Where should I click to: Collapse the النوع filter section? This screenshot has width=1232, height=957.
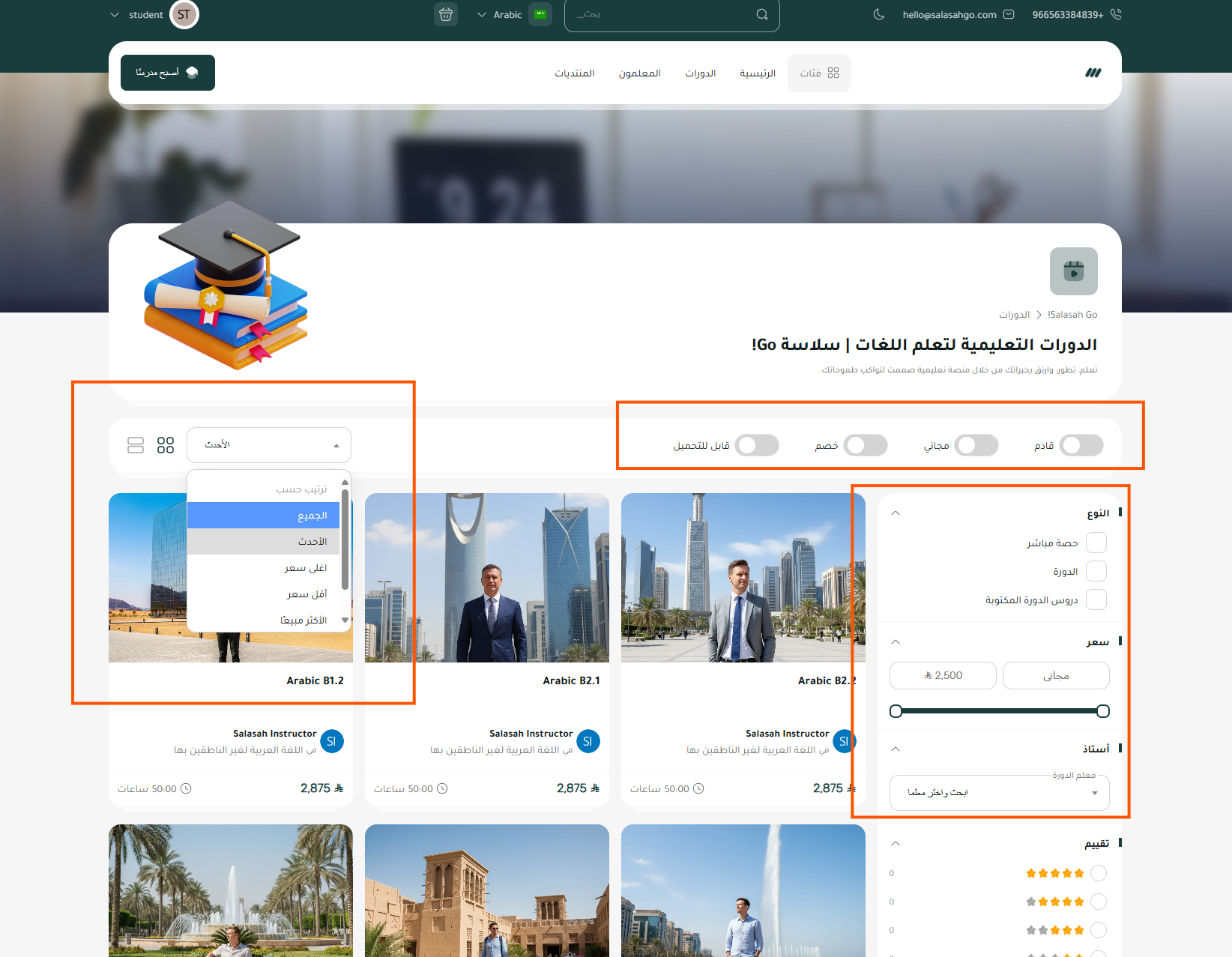click(x=895, y=513)
